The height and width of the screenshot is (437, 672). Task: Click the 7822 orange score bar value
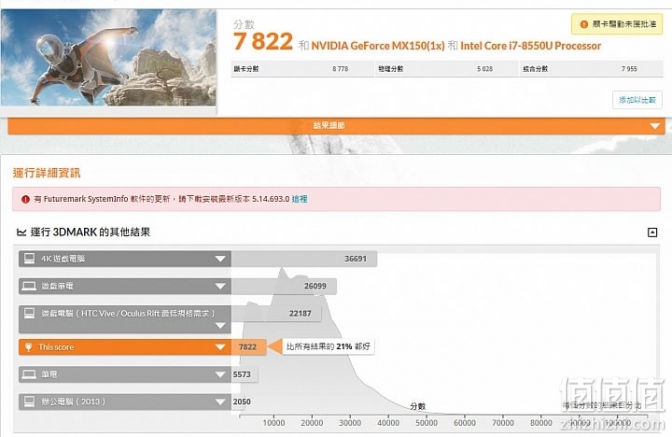point(248,347)
